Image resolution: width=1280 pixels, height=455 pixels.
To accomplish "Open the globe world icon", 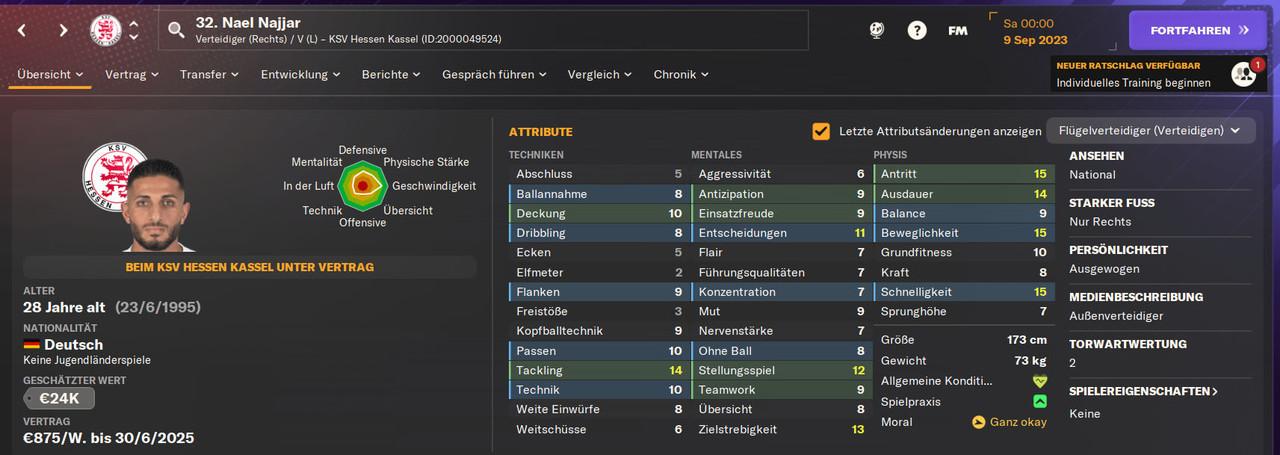I will coord(876,30).
